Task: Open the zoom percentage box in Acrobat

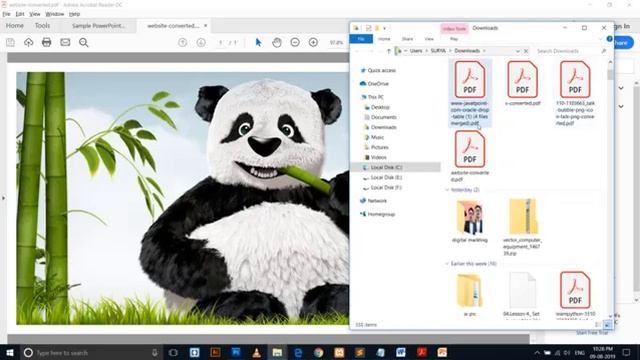Action: click(x=336, y=42)
